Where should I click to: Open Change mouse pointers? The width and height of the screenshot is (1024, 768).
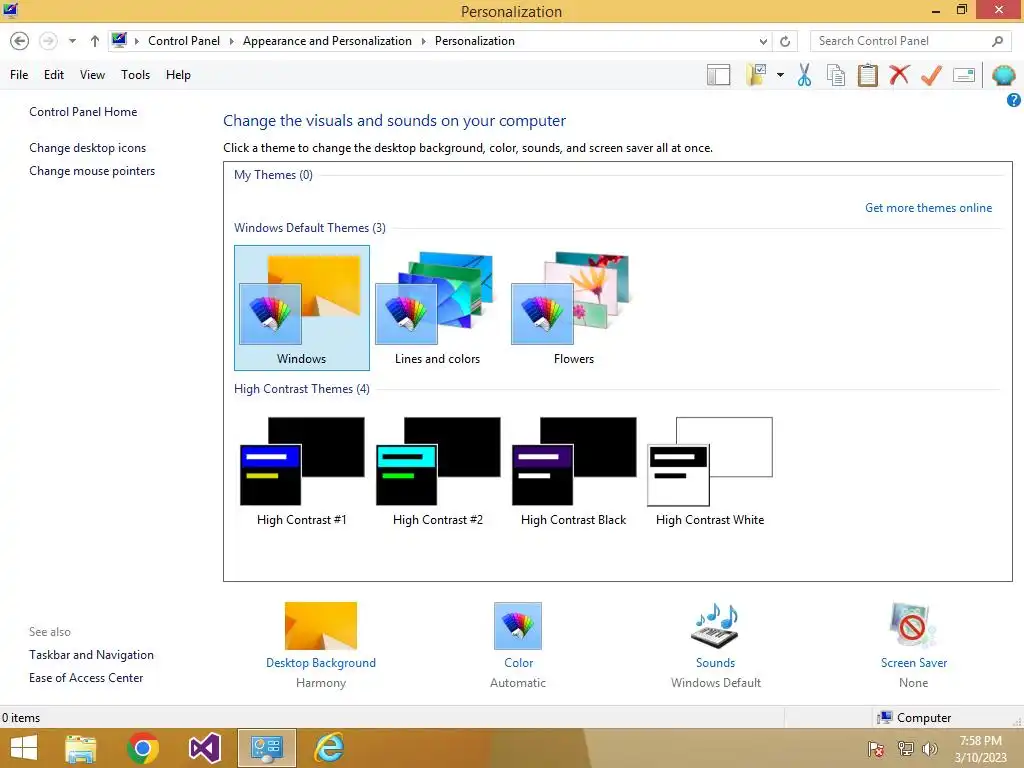[92, 171]
